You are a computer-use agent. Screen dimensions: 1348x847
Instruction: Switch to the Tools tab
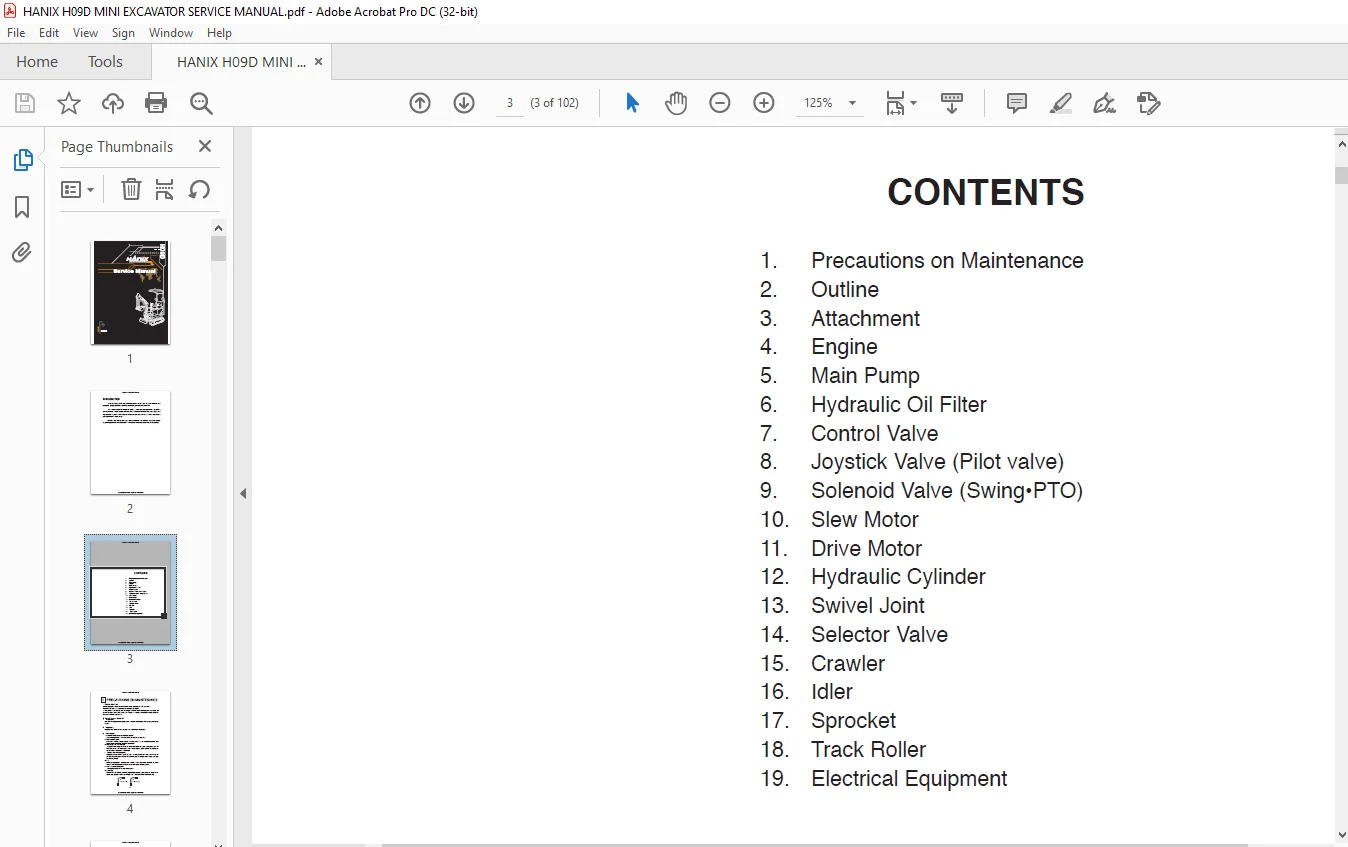[x=105, y=62]
